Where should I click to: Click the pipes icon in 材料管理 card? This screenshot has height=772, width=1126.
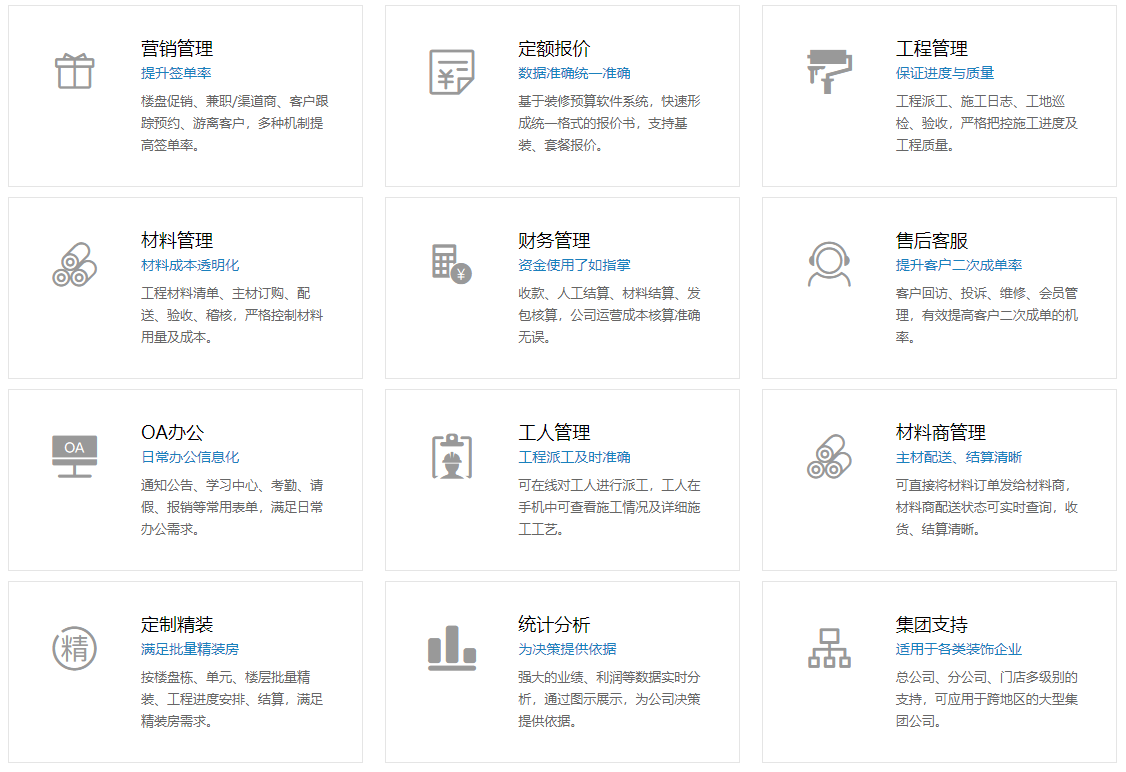click(x=74, y=263)
